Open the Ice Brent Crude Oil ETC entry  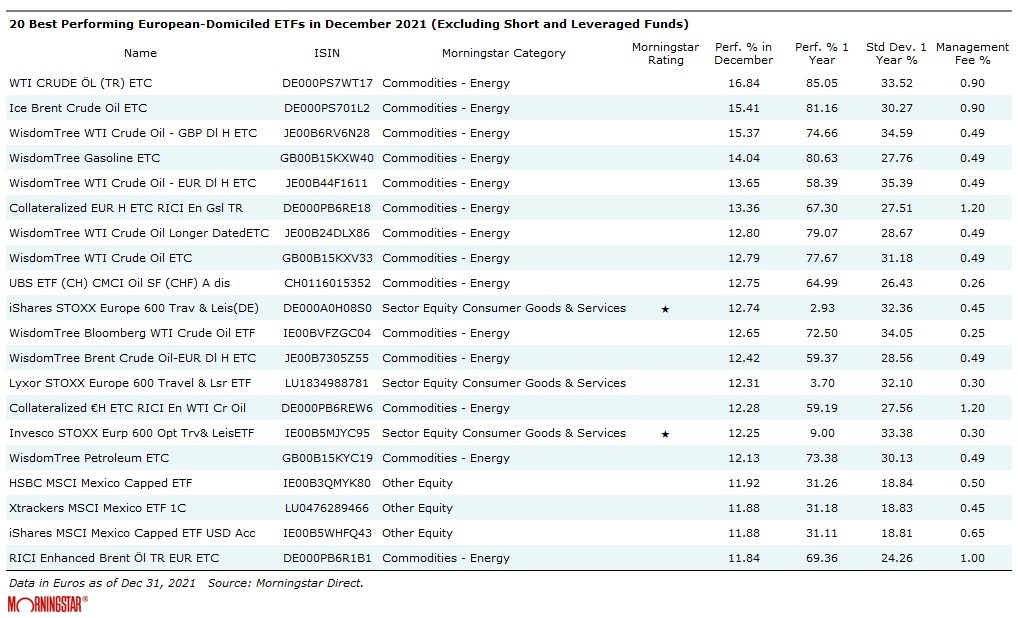[78, 108]
